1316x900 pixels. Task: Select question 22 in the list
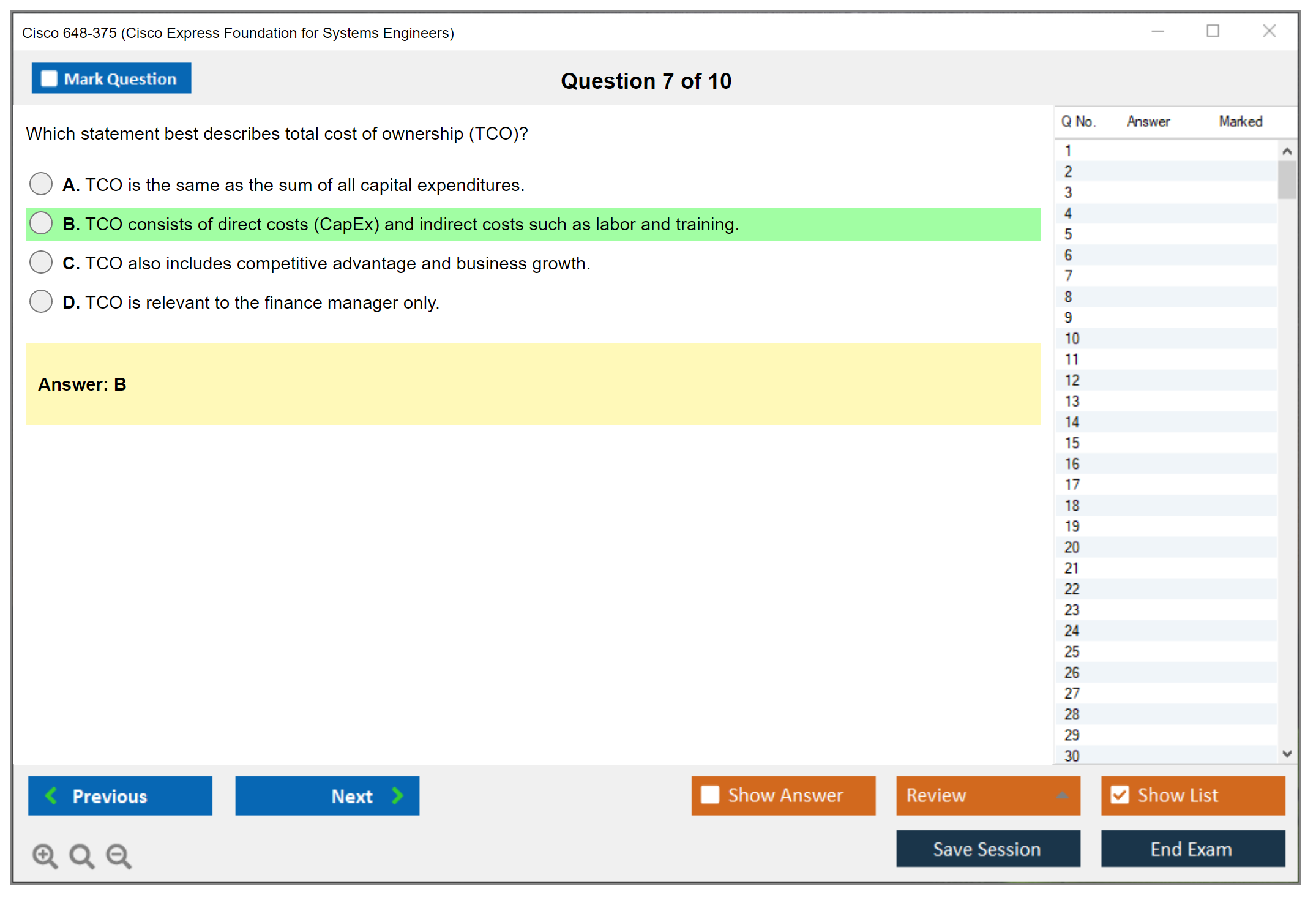pyautogui.click(x=1072, y=589)
